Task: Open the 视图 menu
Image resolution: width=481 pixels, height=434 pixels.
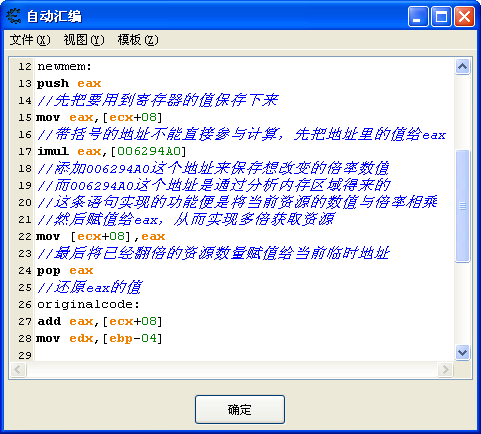Action: click(x=84, y=40)
